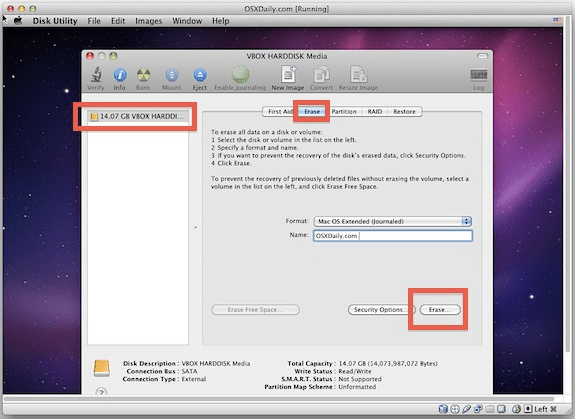Screen dimensions: 575x419
Task: Select the 14.07 GB VBOX HARDDISK drive
Action: (138, 117)
